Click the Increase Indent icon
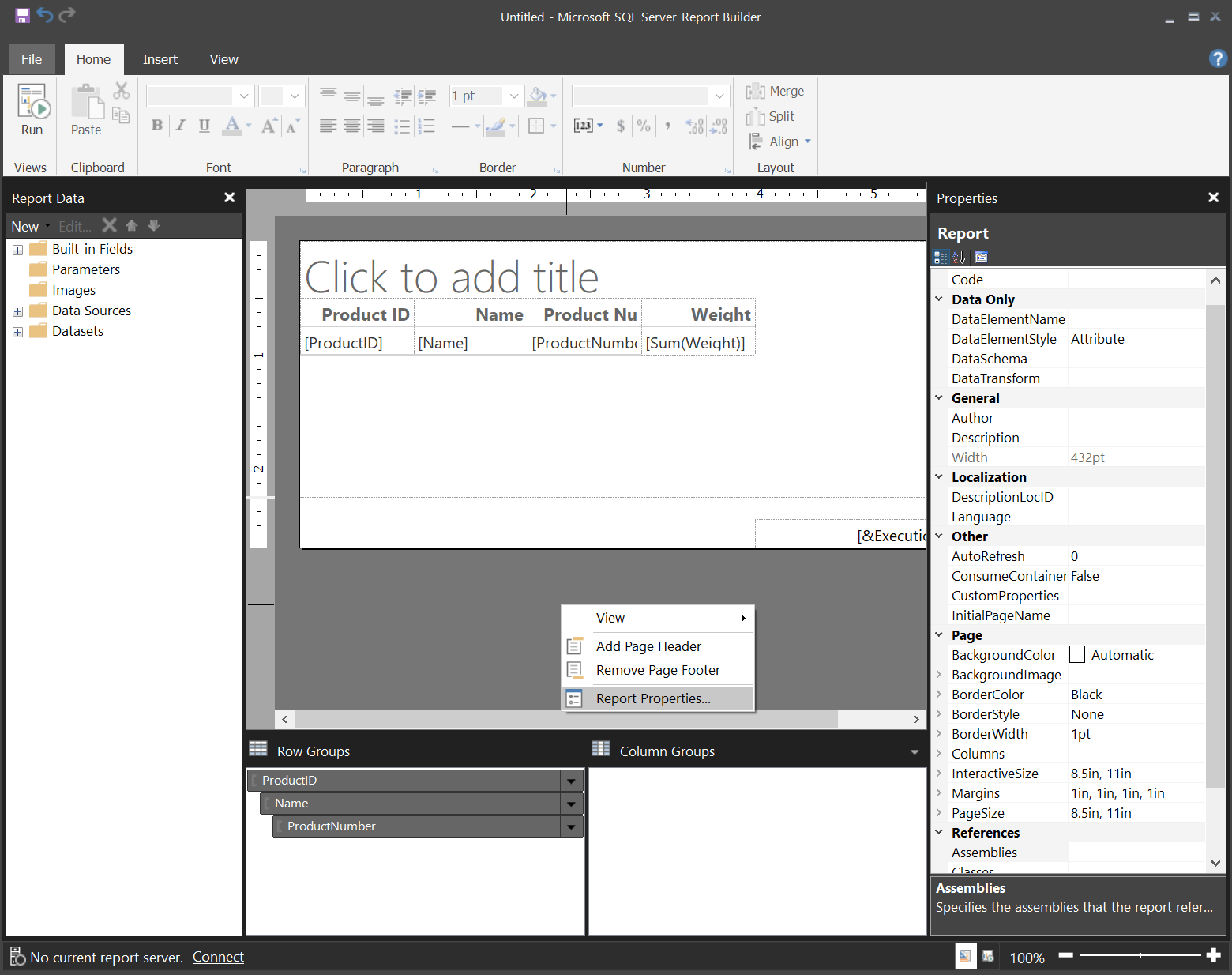 (x=427, y=96)
